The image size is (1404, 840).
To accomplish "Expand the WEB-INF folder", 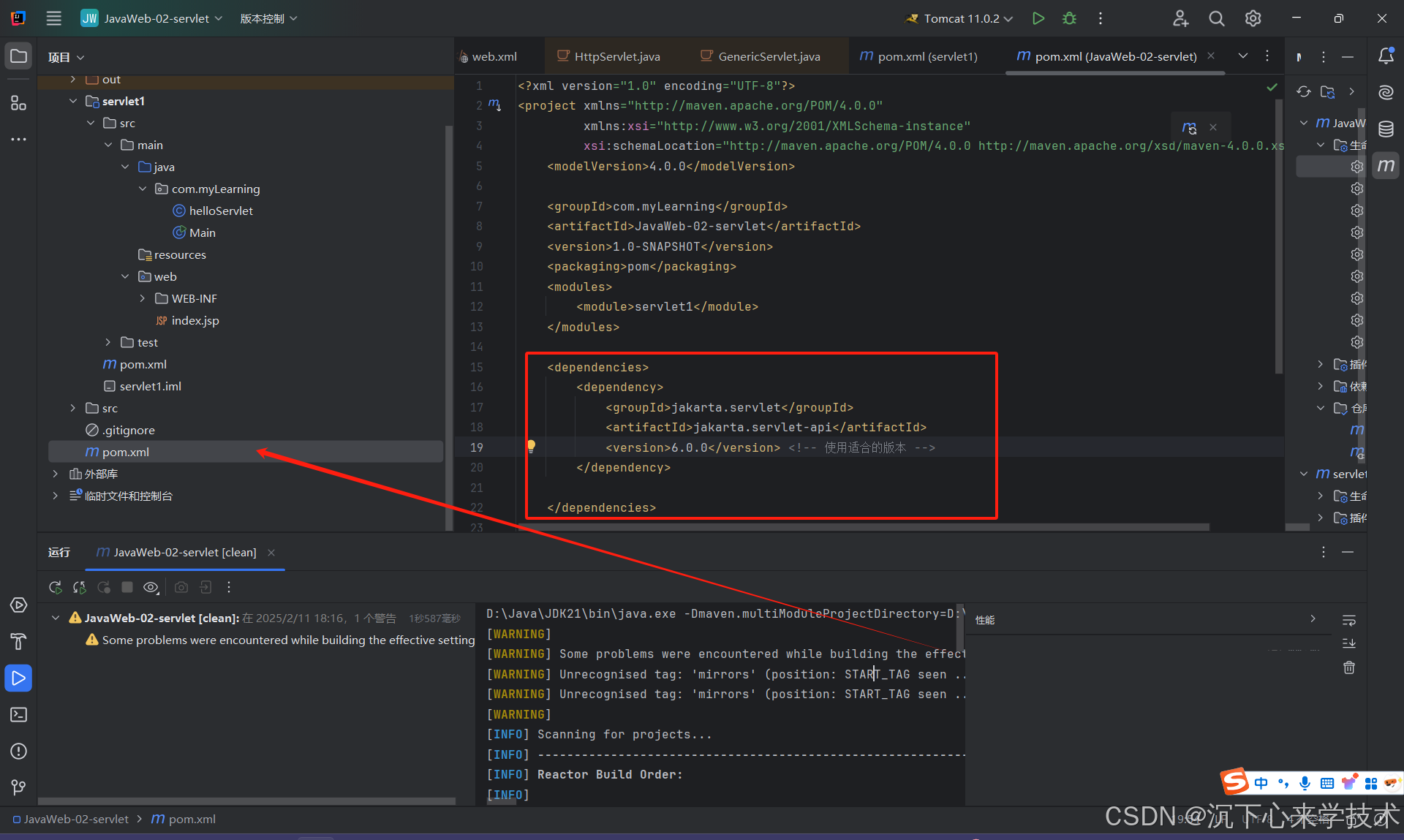I will click(143, 298).
